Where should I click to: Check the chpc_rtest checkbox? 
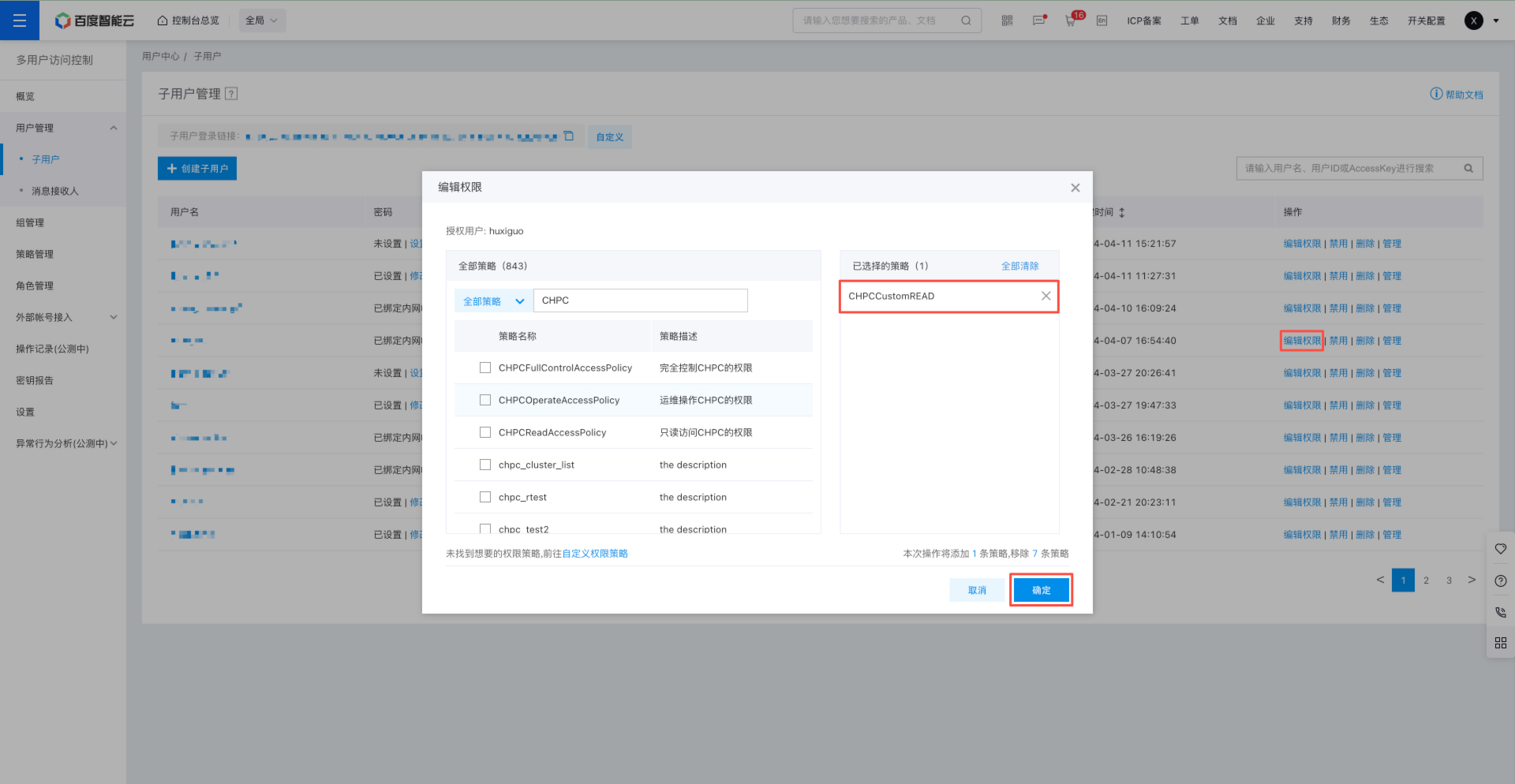pos(485,497)
